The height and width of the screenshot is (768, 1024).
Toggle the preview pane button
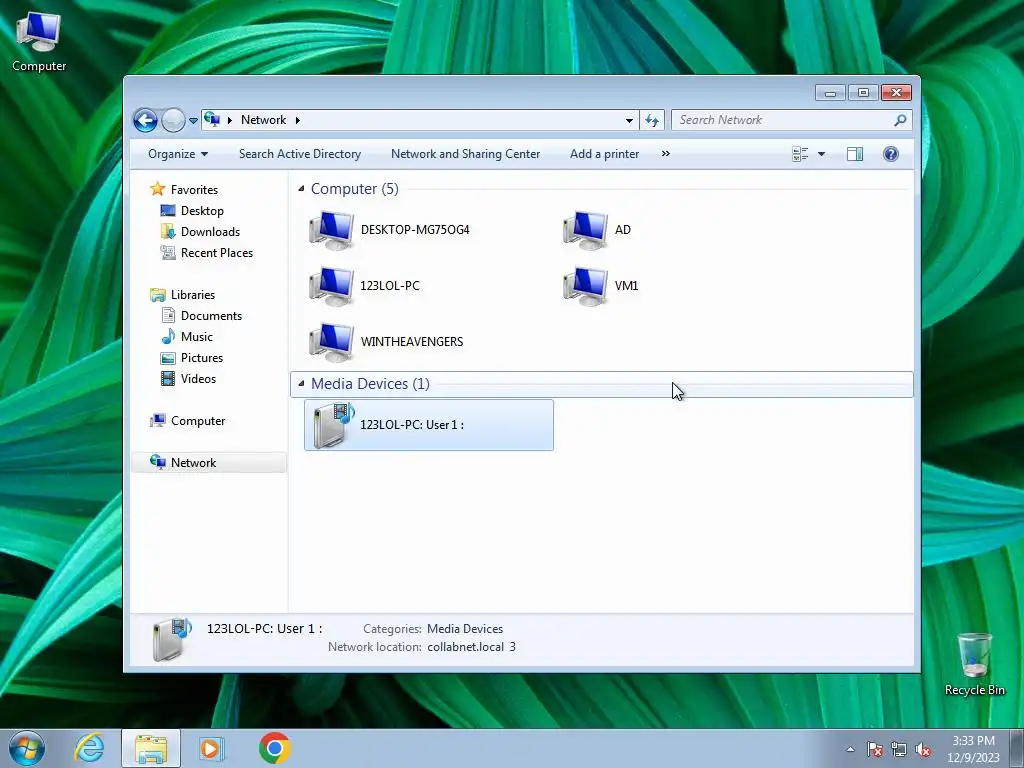(855, 154)
